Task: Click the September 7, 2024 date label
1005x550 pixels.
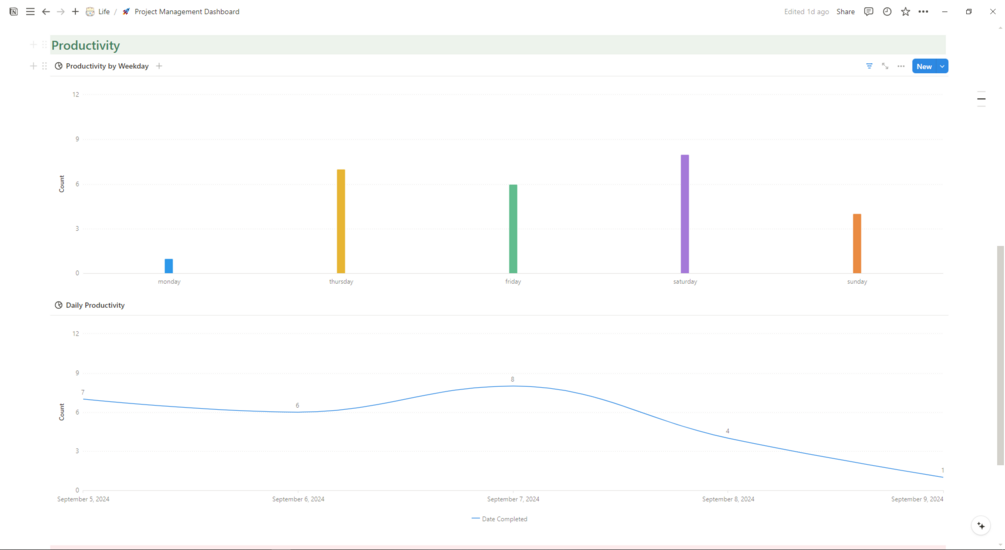Action: pos(513,499)
